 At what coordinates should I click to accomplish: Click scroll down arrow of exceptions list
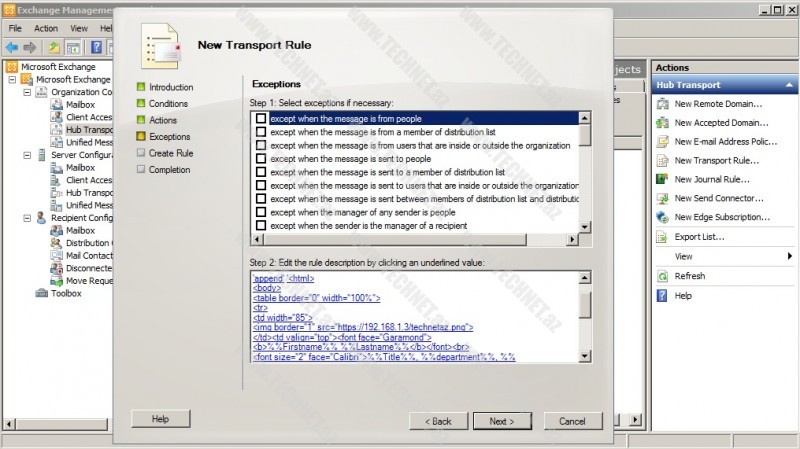585,227
